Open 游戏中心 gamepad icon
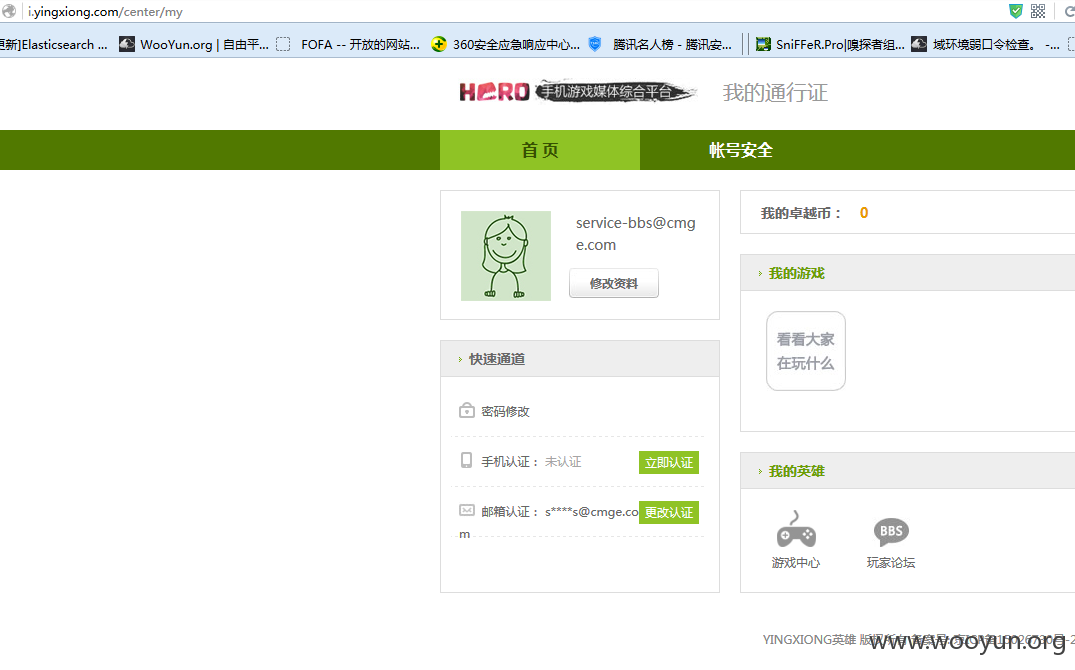Viewport: 1075px width, 670px height. tap(795, 529)
